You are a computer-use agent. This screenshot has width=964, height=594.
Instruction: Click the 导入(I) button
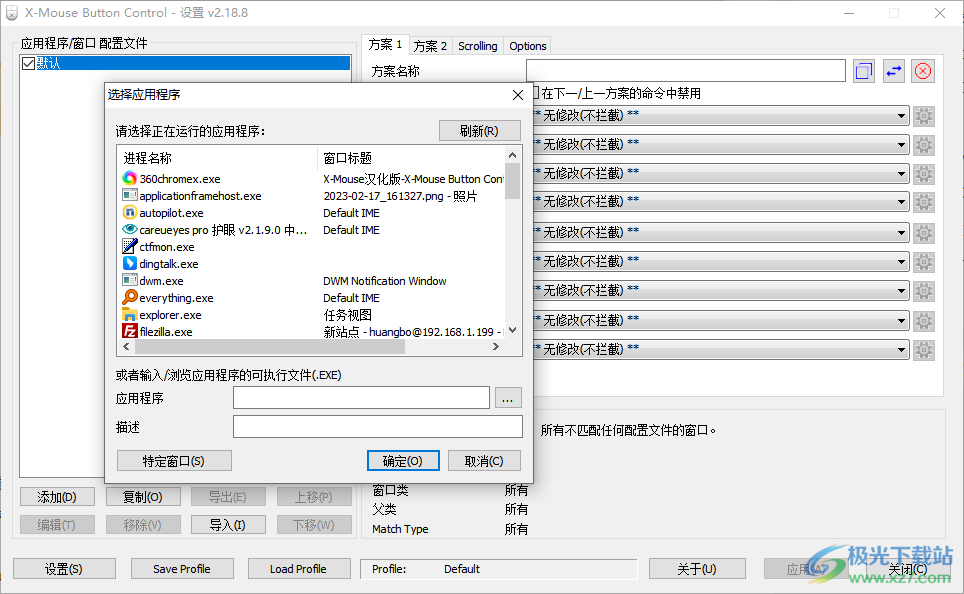pos(228,525)
